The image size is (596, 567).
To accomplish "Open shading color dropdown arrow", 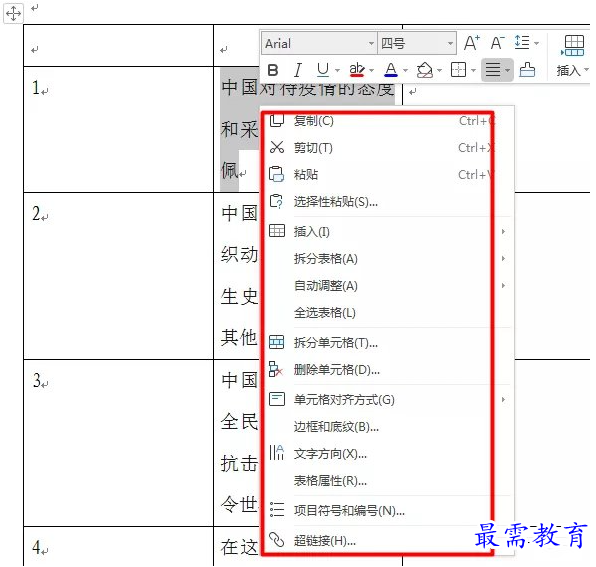I will [439, 70].
